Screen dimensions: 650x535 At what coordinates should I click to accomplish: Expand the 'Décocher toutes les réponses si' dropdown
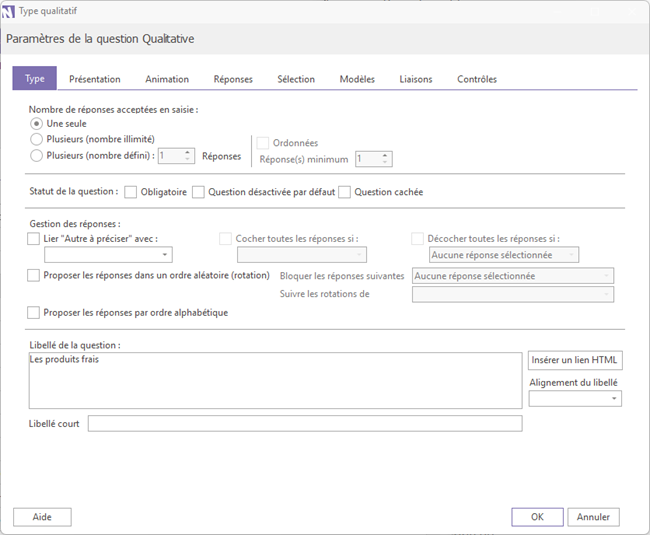pos(504,254)
